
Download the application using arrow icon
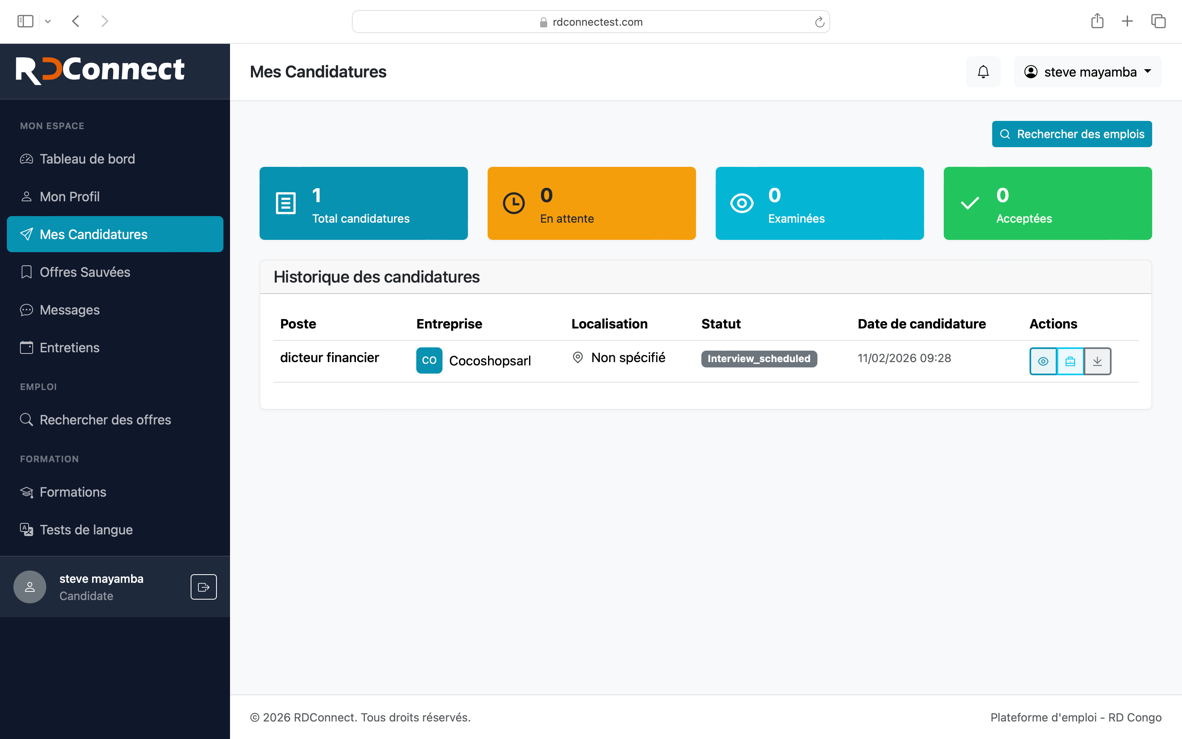click(1097, 361)
